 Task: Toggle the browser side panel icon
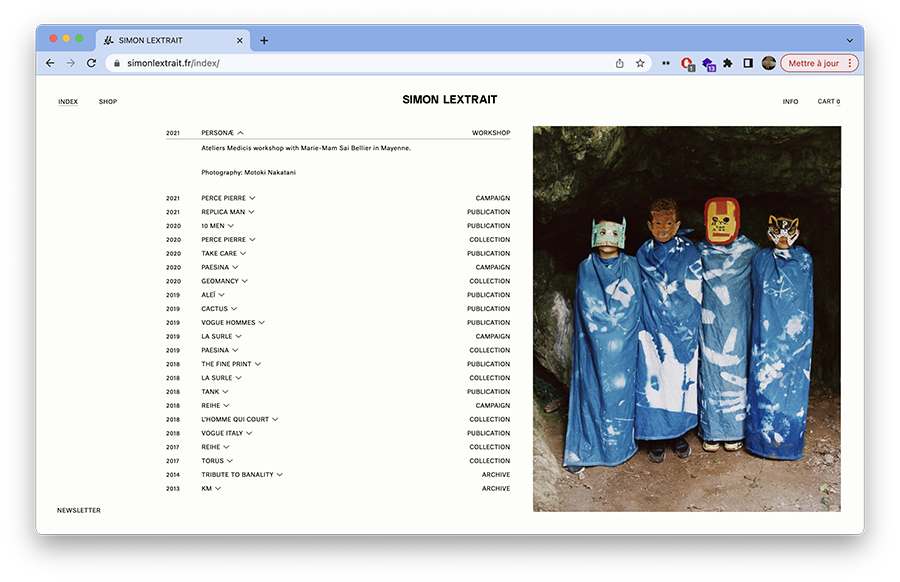click(x=748, y=63)
